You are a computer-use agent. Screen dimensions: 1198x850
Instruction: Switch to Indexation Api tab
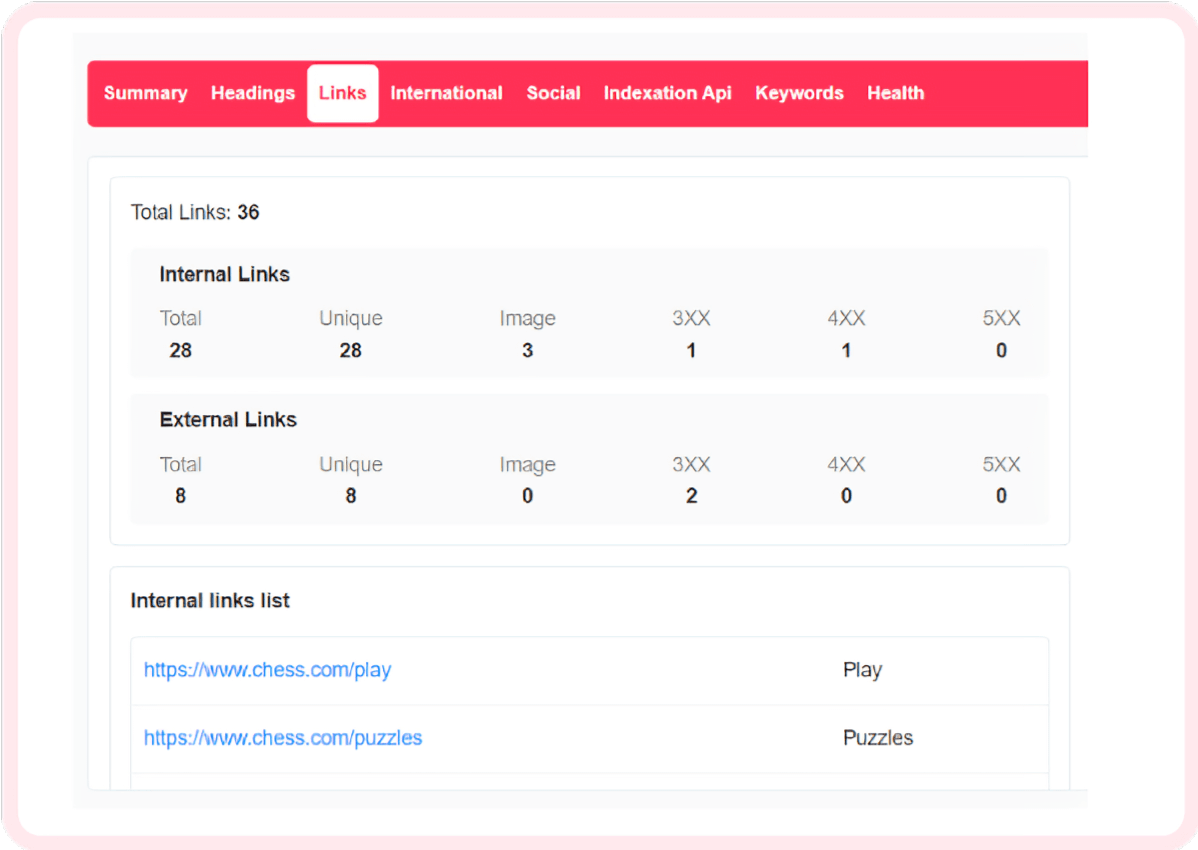click(667, 93)
